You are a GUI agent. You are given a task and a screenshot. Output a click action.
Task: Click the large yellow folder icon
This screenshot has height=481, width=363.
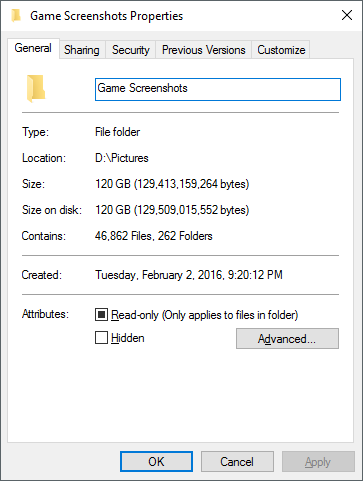pos(36,89)
